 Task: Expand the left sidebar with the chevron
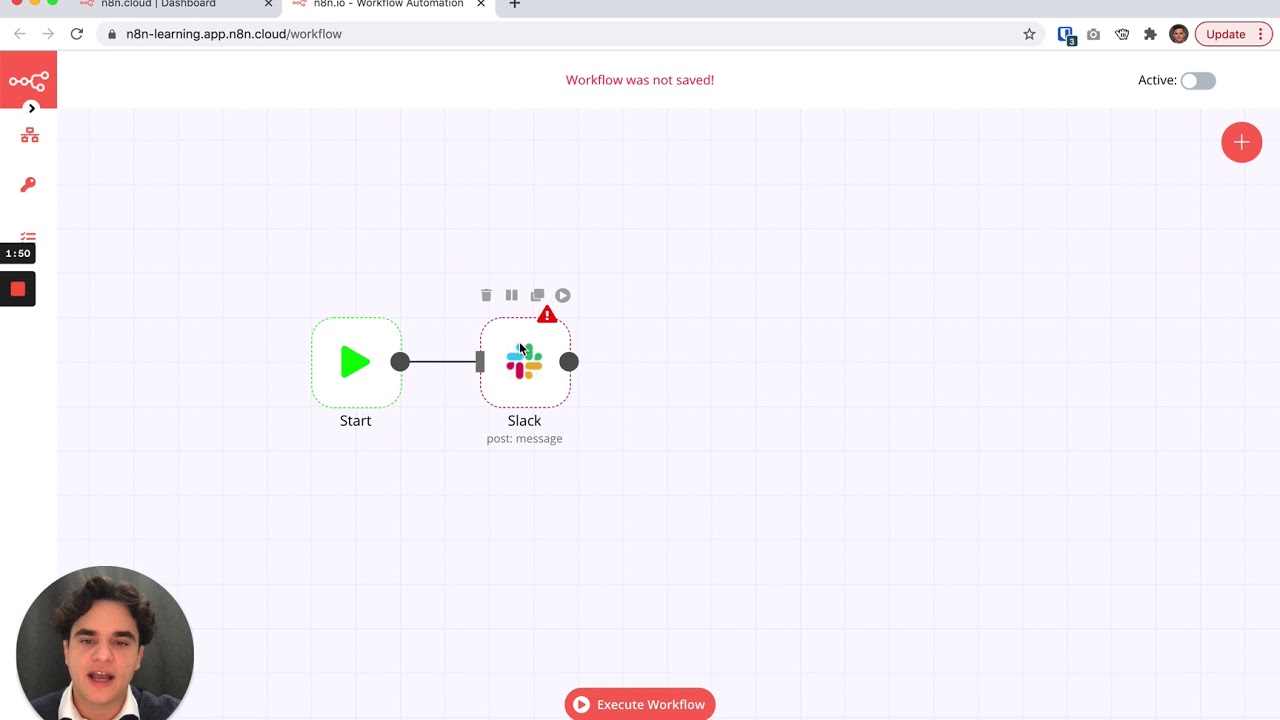tap(31, 107)
